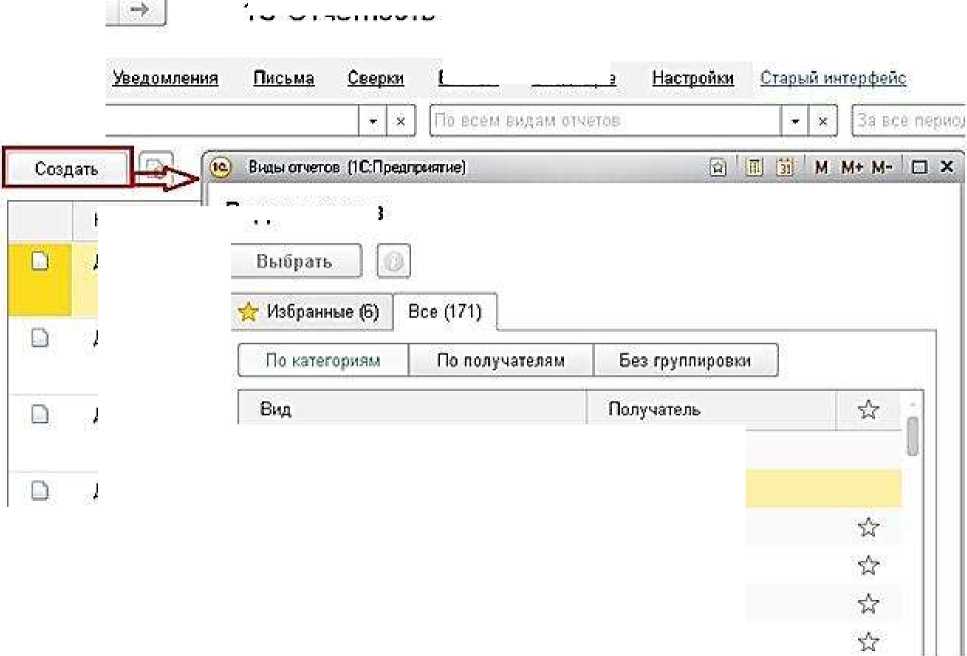Viewport: 967px width, 656px height.
Task: Open the Уведомления link
Action: pyautogui.click(x=165, y=78)
